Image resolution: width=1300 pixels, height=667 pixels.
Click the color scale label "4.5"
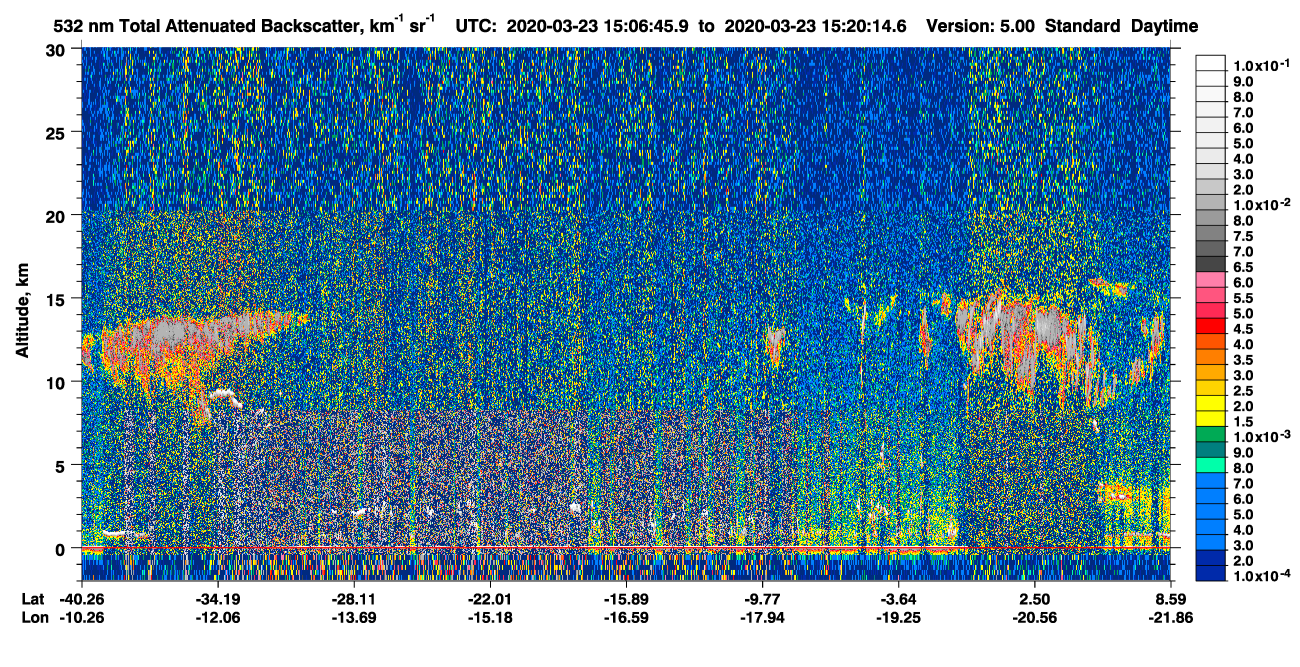(x=1243, y=329)
